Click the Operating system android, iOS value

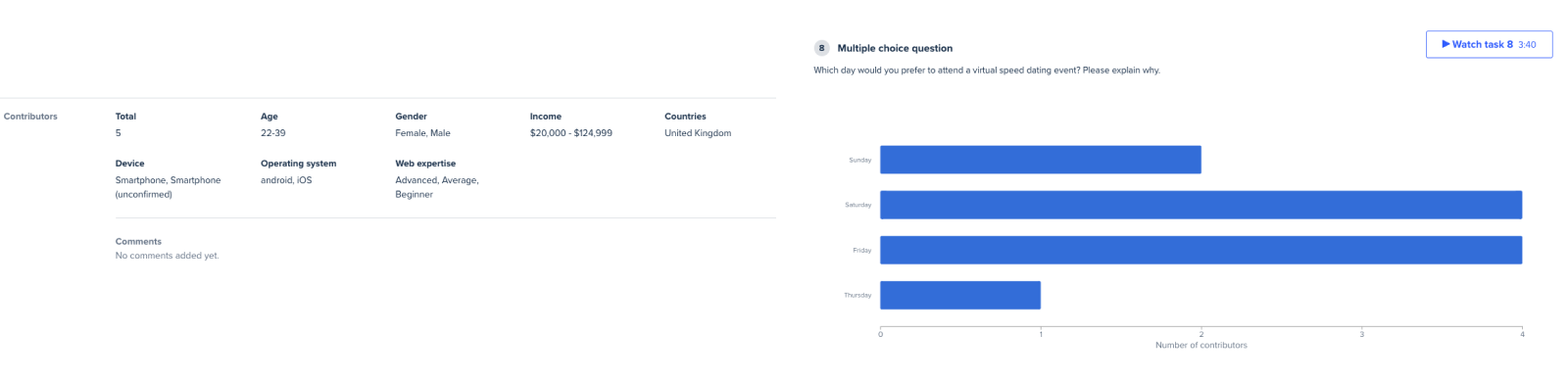click(x=286, y=180)
